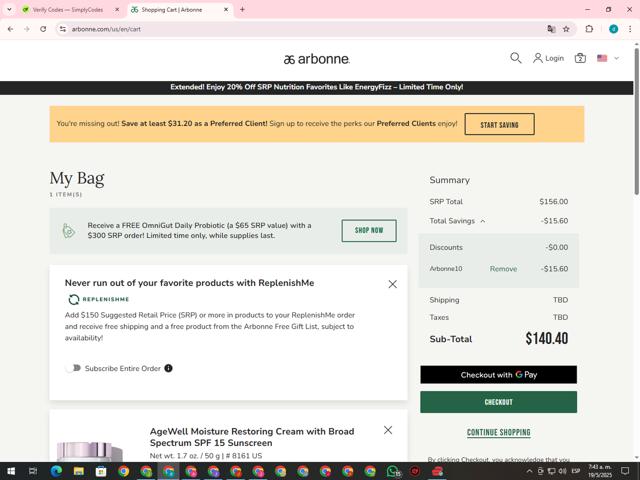
Task: Click the page vertical scrollbar
Action: pyautogui.click(x=636, y=122)
